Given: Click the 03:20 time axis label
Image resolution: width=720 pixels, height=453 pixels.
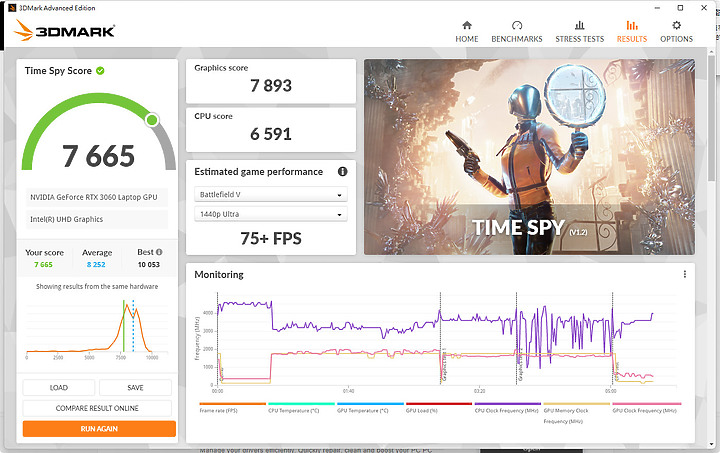Looking at the screenshot, I should pyautogui.click(x=479, y=391).
